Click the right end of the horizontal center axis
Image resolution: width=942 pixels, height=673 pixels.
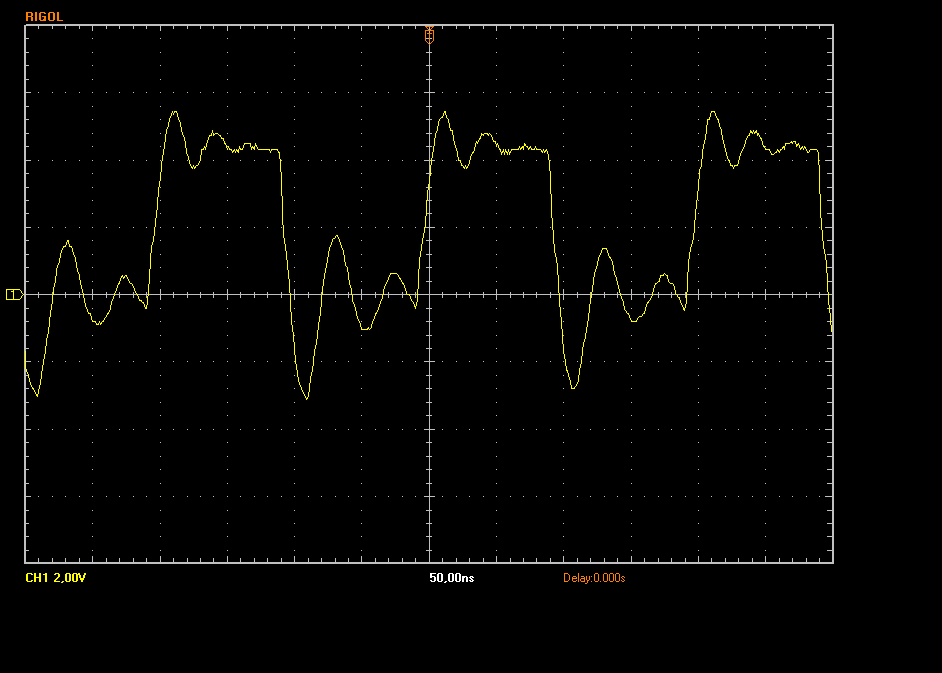830,294
